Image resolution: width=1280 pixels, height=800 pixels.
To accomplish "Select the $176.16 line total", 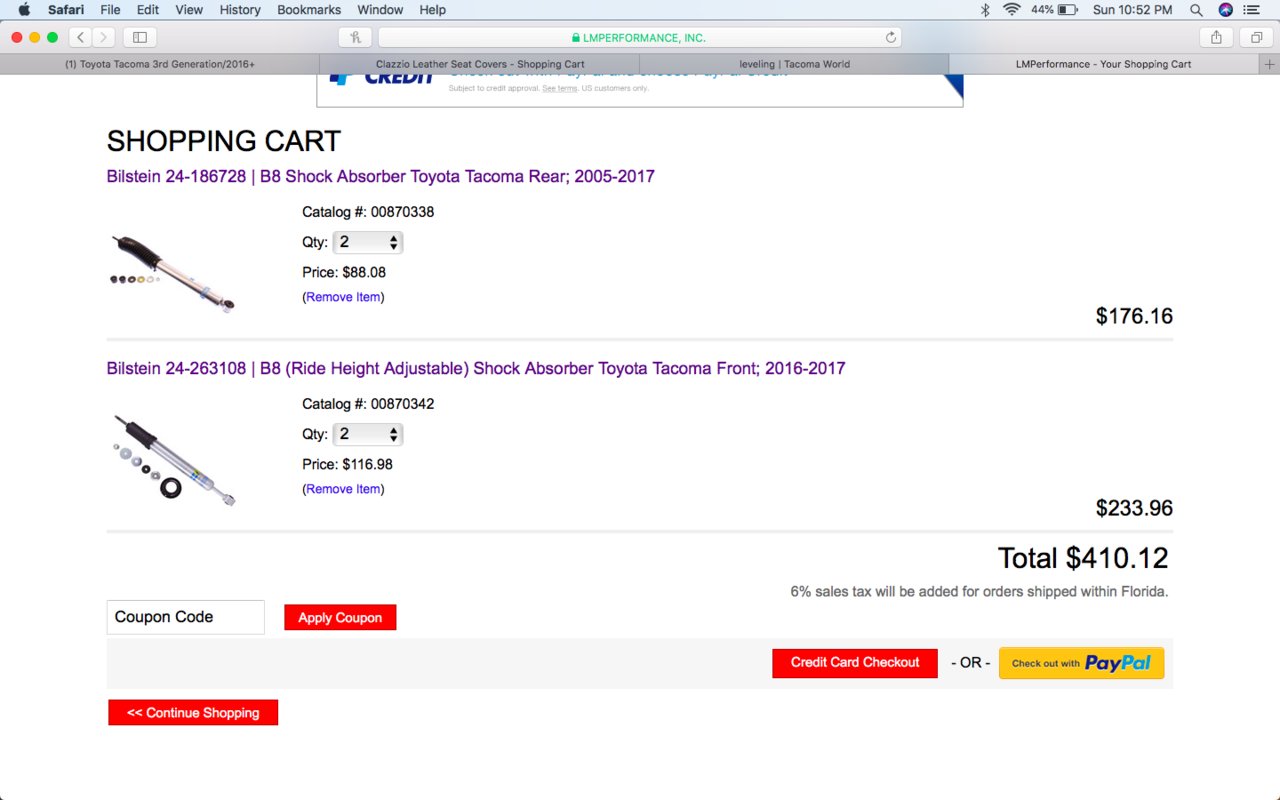I will pos(1134,317).
